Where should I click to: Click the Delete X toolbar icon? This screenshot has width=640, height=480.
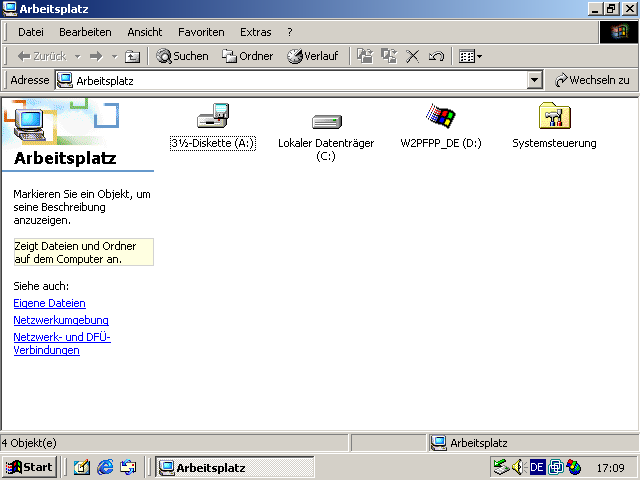click(412, 56)
